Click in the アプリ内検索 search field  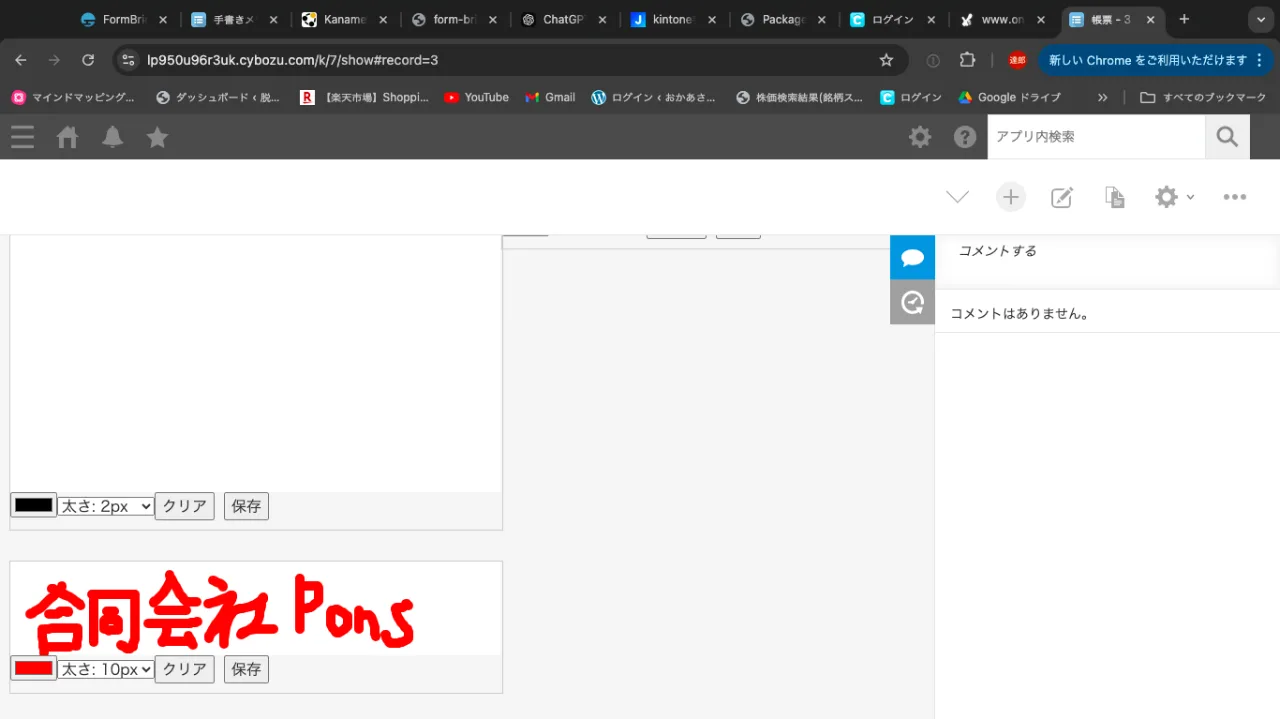(x=1096, y=137)
